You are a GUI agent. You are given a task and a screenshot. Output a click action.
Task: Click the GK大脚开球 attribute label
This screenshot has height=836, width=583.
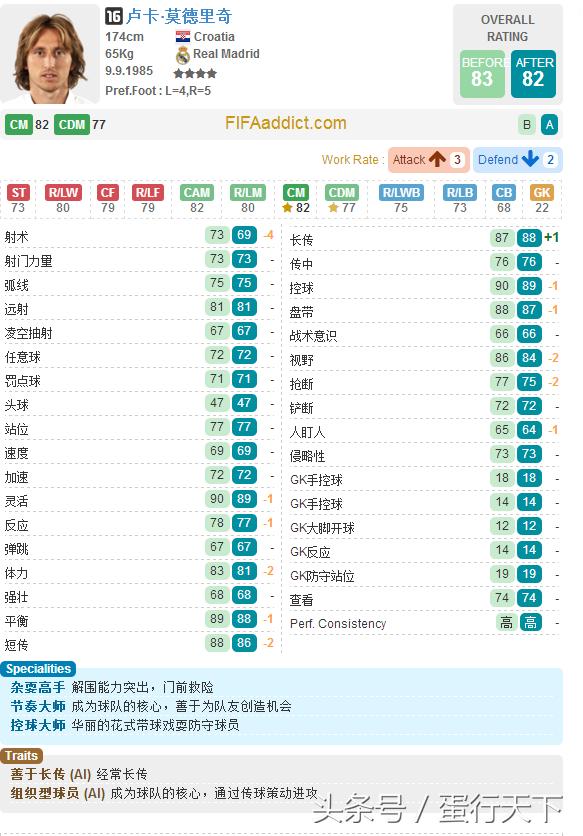coord(322,528)
